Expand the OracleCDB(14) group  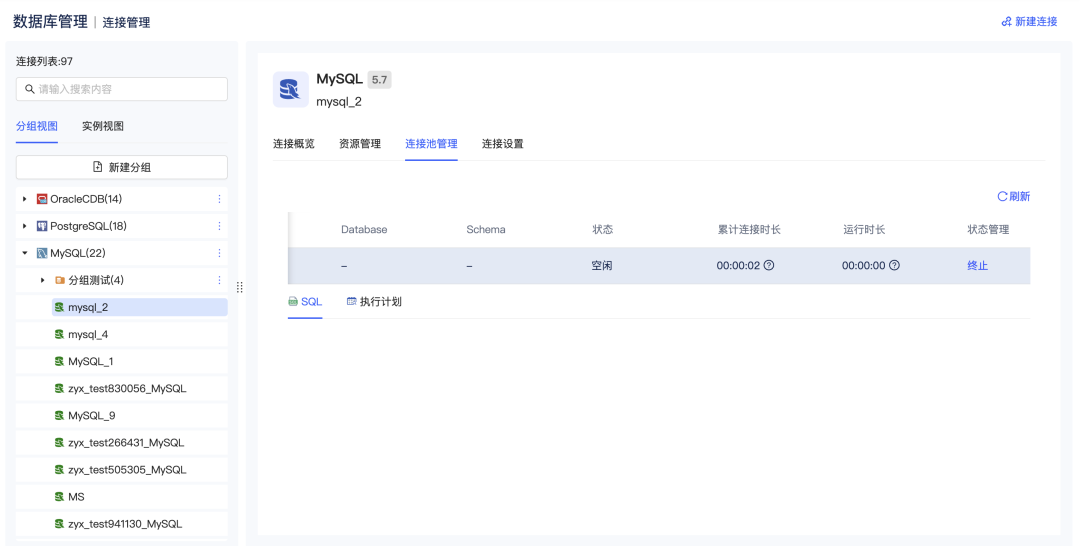(25, 199)
